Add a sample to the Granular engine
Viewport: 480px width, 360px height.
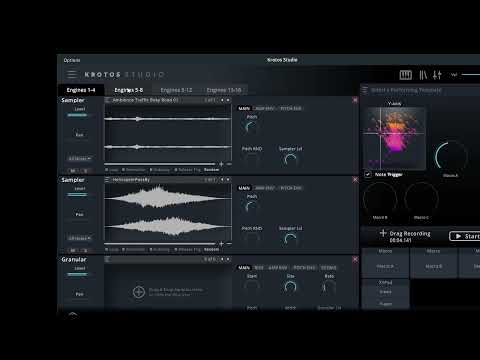139,292
